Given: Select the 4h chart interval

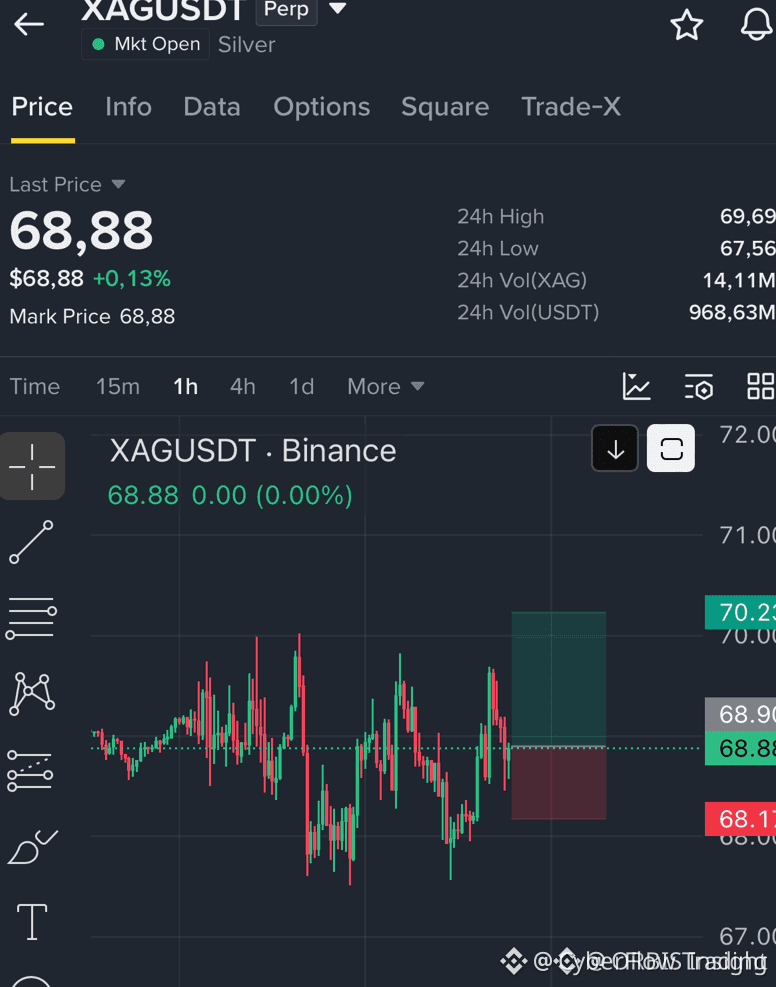Looking at the screenshot, I should click(242, 386).
